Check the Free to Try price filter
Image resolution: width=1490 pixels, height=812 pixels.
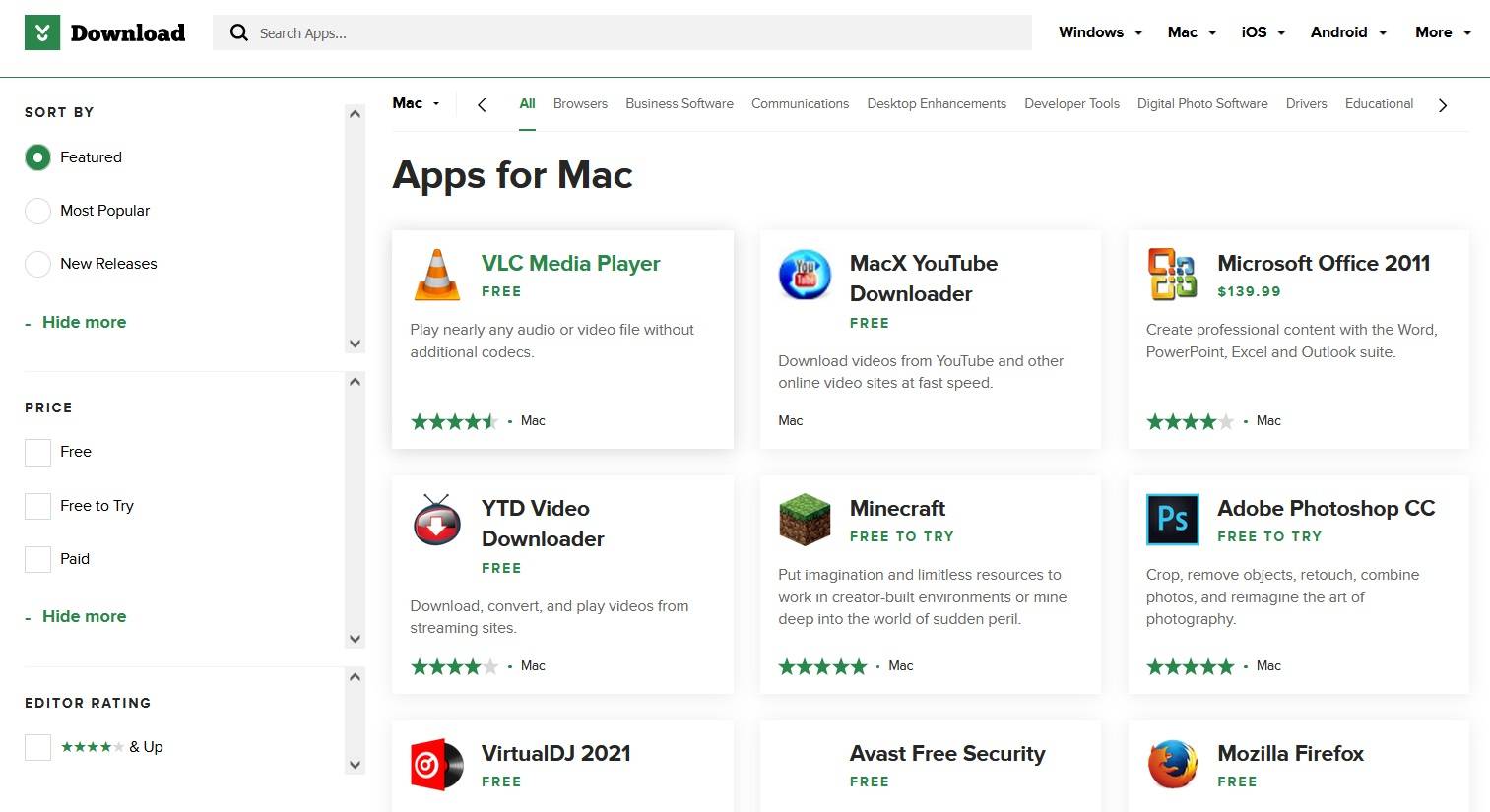[37, 506]
